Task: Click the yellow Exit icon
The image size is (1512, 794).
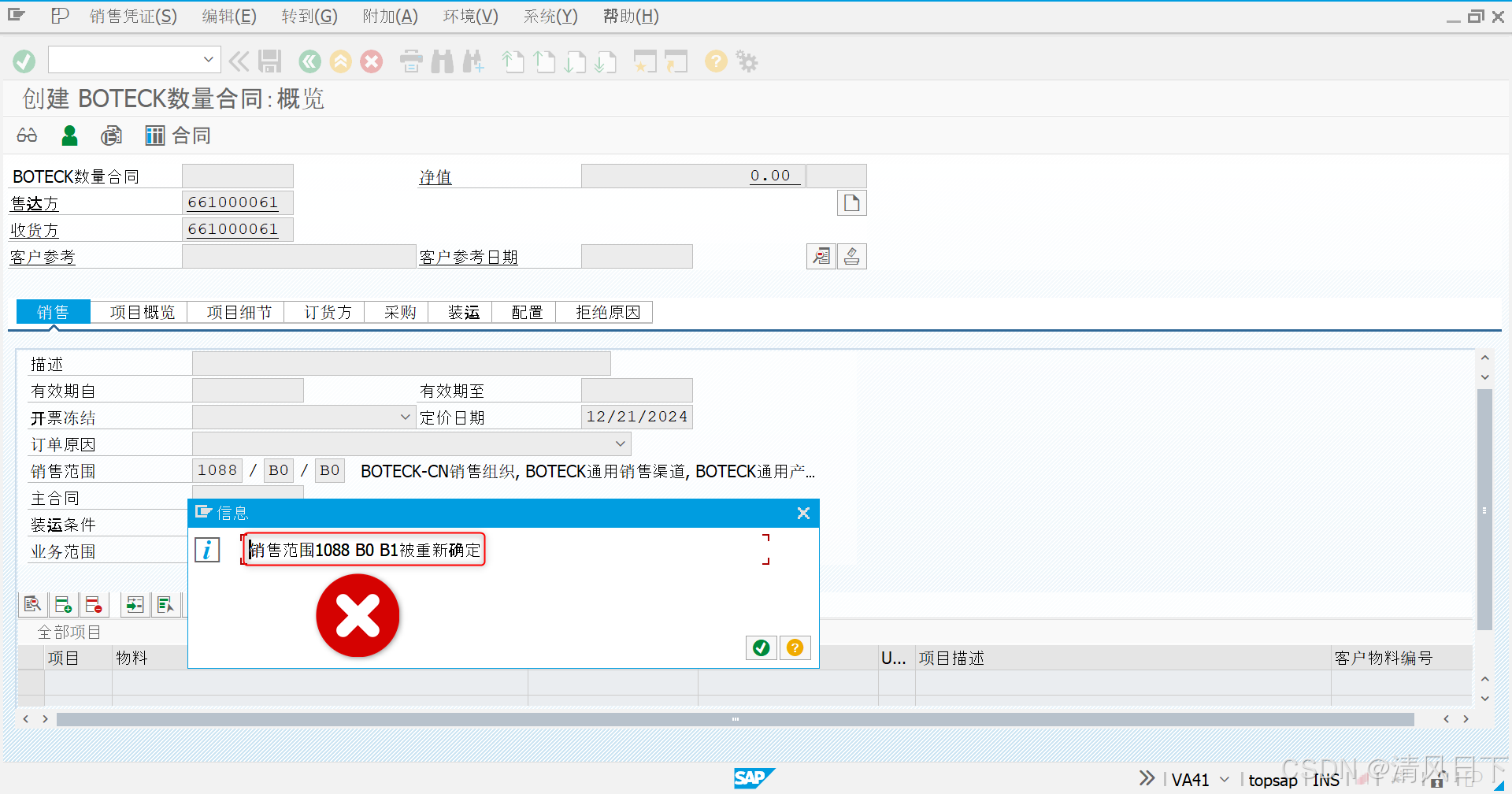Action: tap(340, 61)
